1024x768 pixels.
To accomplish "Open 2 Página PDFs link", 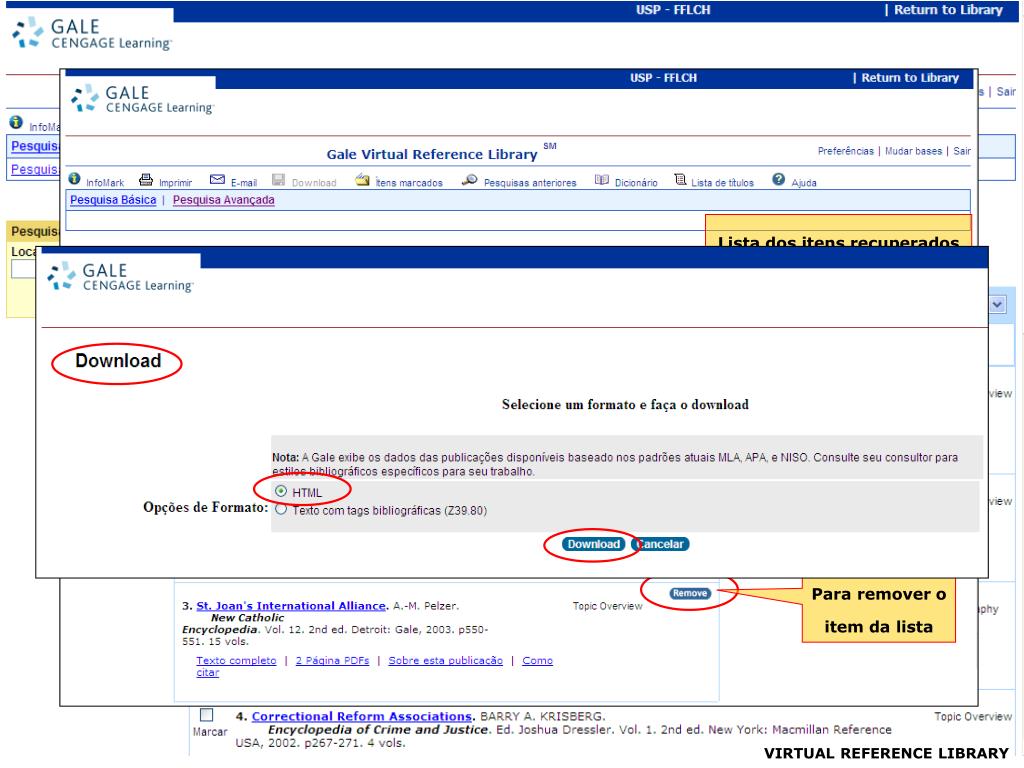I will (x=332, y=660).
